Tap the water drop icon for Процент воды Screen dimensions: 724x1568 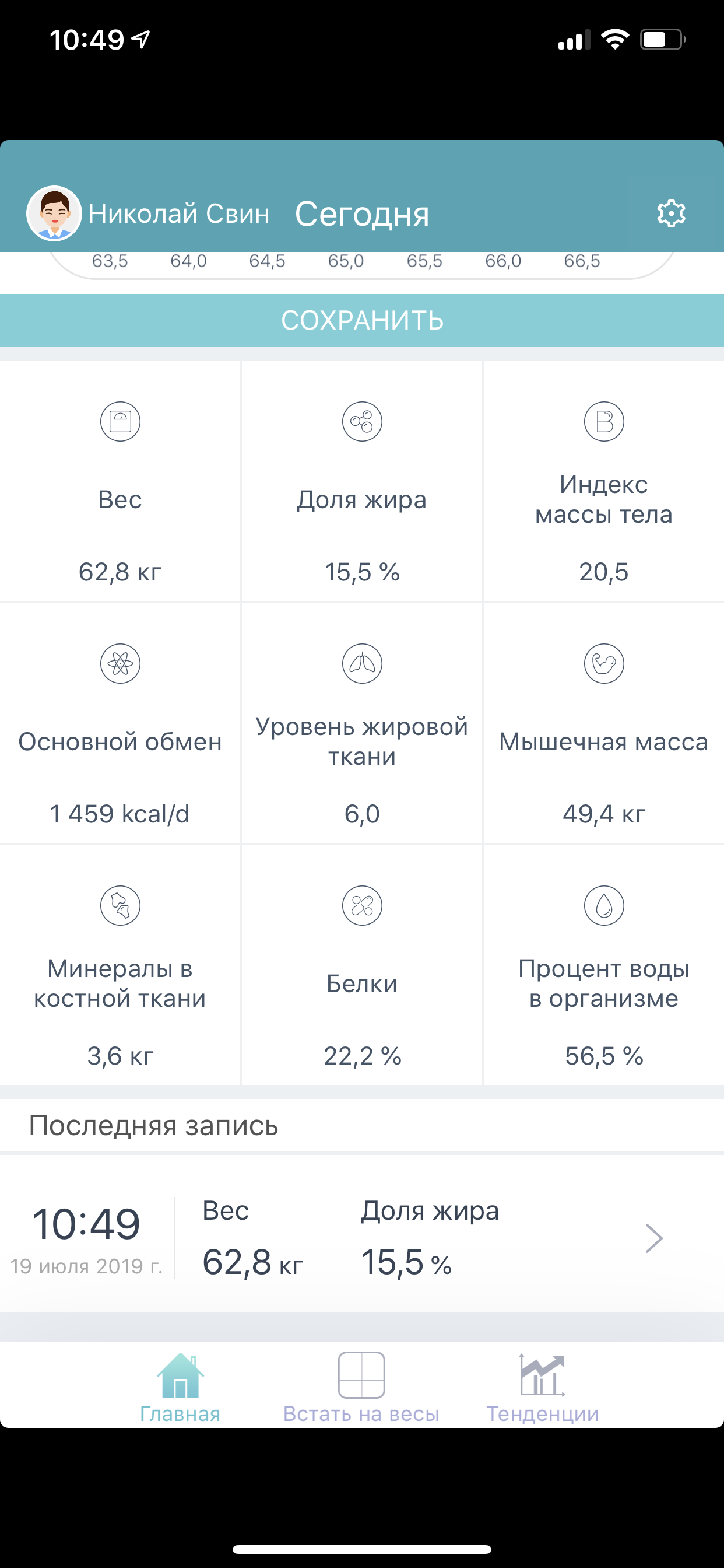(603, 905)
